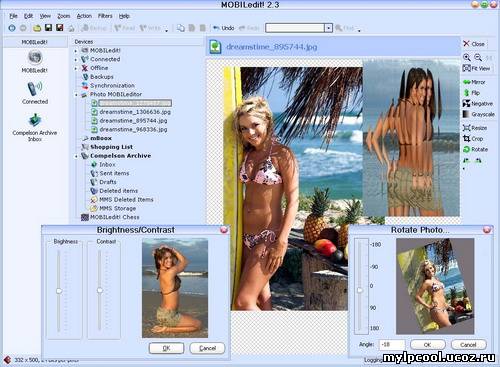The image size is (500, 367).
Task: Click the Brightness slider handle
Action: pyautogui.click(x=59, y=291)
